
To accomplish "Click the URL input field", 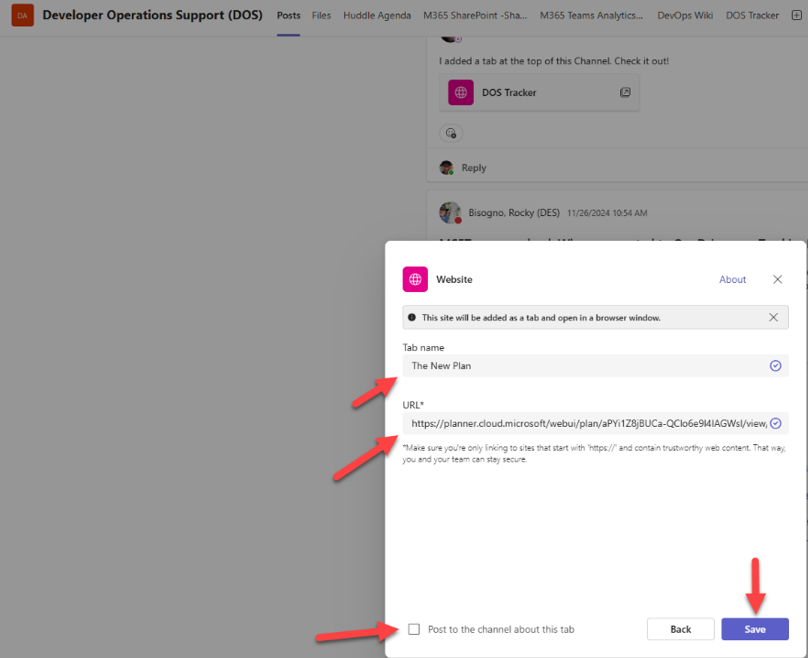I will pyautogui.click(x=595, y=424).
